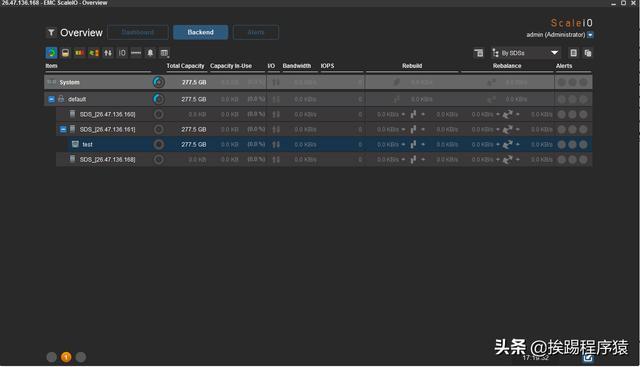
Task: Click the test row rebuild icon
Action: [413, 145]
